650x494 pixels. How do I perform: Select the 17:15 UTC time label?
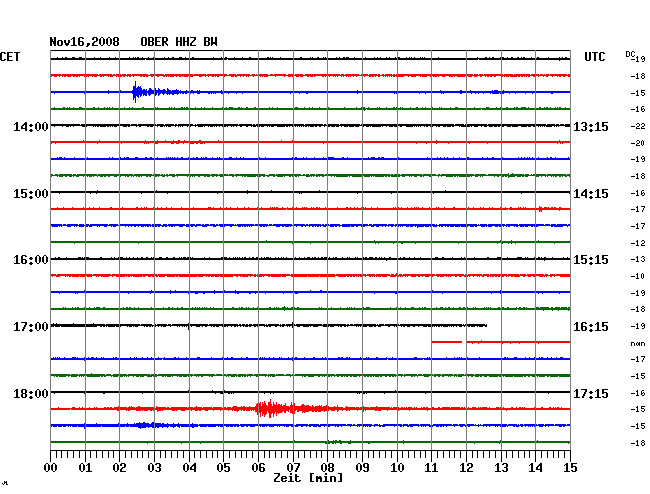591,393
